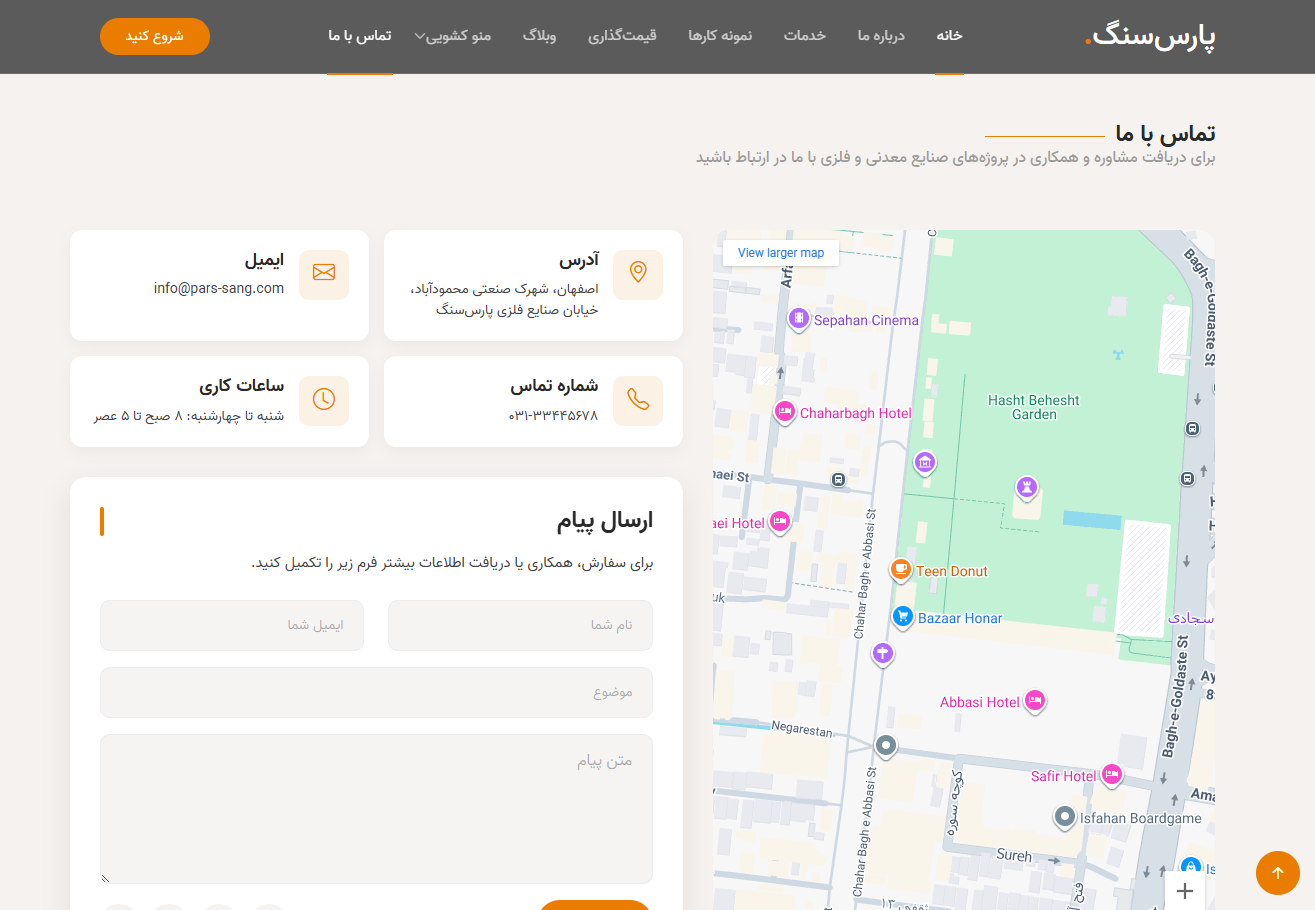Select the Sepahan Cinema marker on the map
Screen dimensions: 1315x910
[798, 319]
